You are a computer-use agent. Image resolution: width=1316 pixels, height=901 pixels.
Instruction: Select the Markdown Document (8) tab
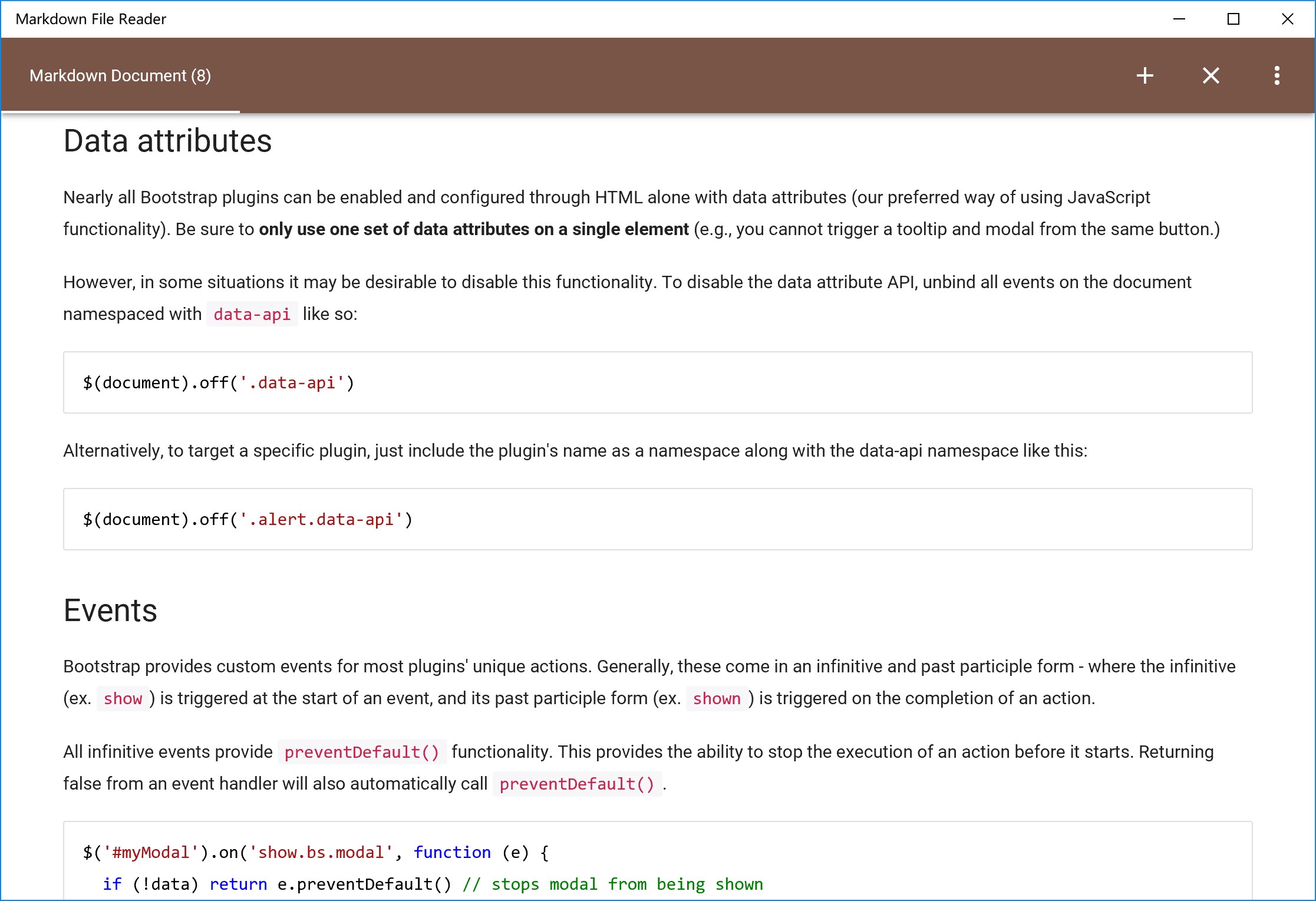click(x=120, y=75)
